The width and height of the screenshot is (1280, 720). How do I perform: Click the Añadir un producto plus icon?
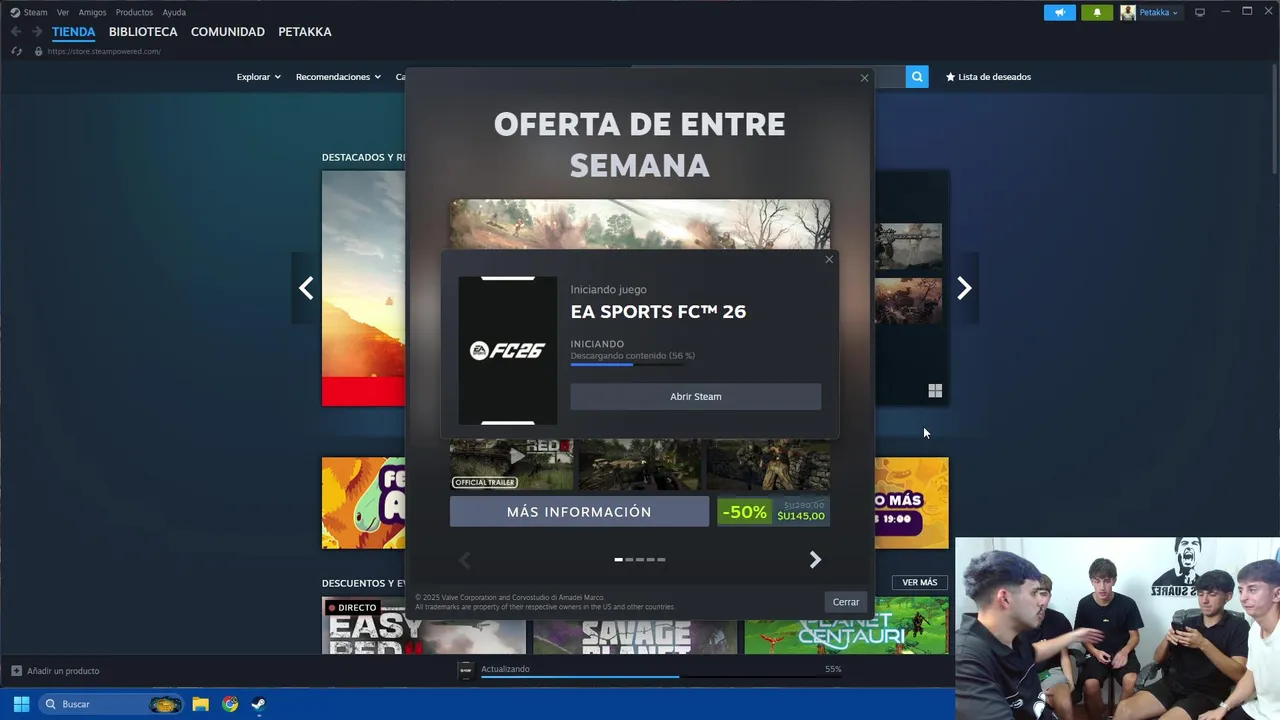(16, 671)
